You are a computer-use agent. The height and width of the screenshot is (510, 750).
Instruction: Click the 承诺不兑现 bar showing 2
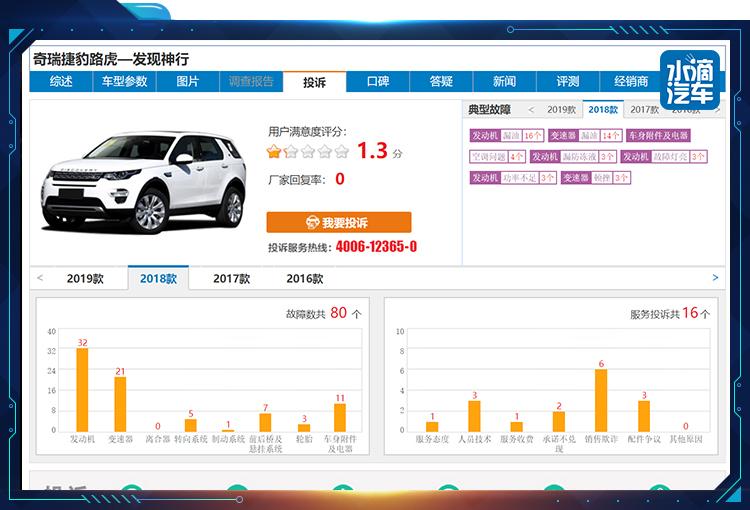click(x=559, y=421)
